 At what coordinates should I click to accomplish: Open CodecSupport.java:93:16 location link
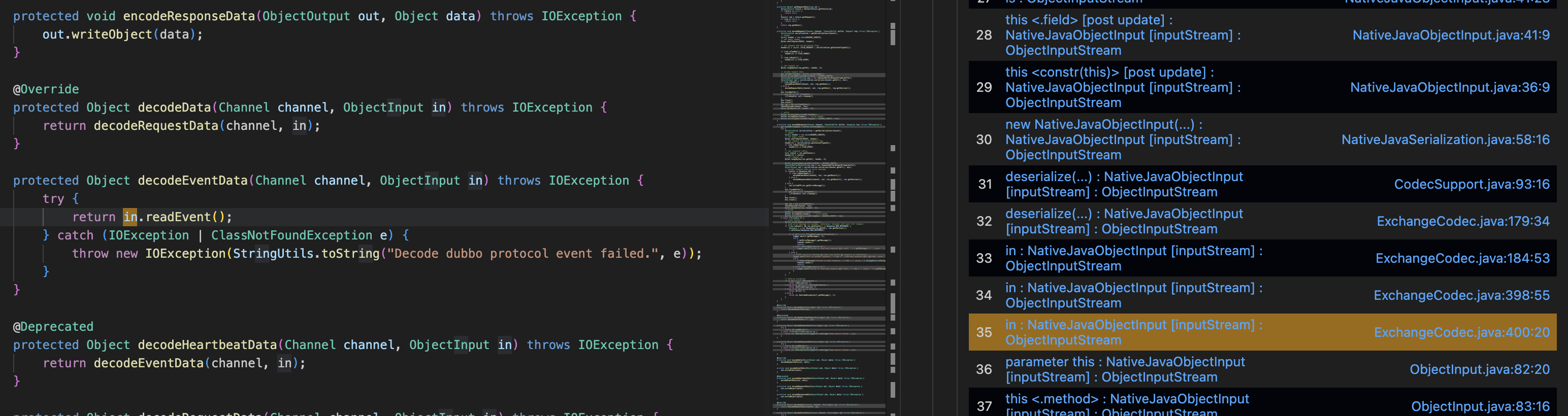[1472, 184]
